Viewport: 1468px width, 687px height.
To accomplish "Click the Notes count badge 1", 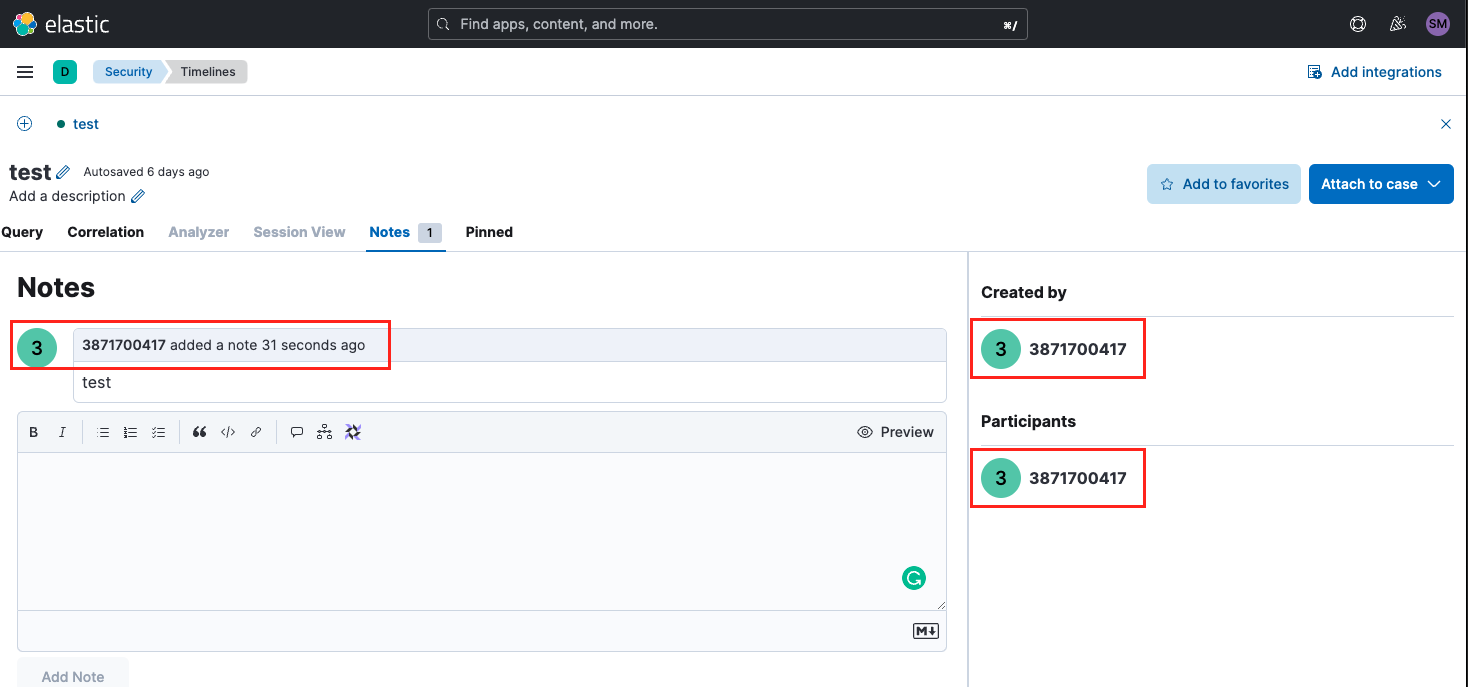I will point(430,232).
